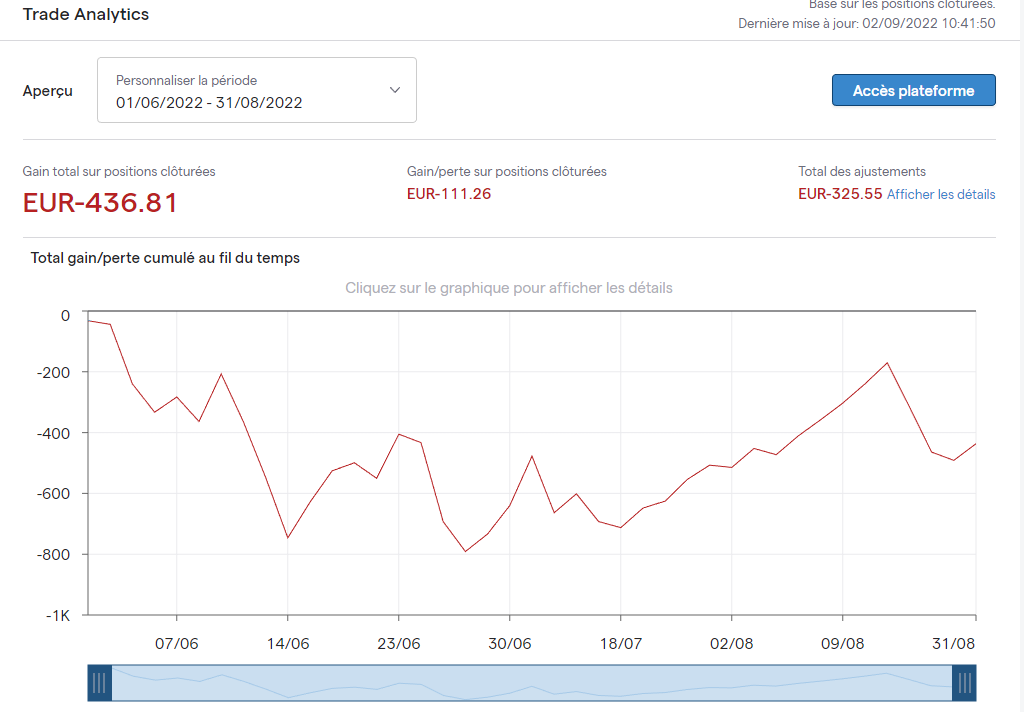Screen dimensions: 1024x712
Task: Click the chart peak after 09/08
Action: pos(887,363)
